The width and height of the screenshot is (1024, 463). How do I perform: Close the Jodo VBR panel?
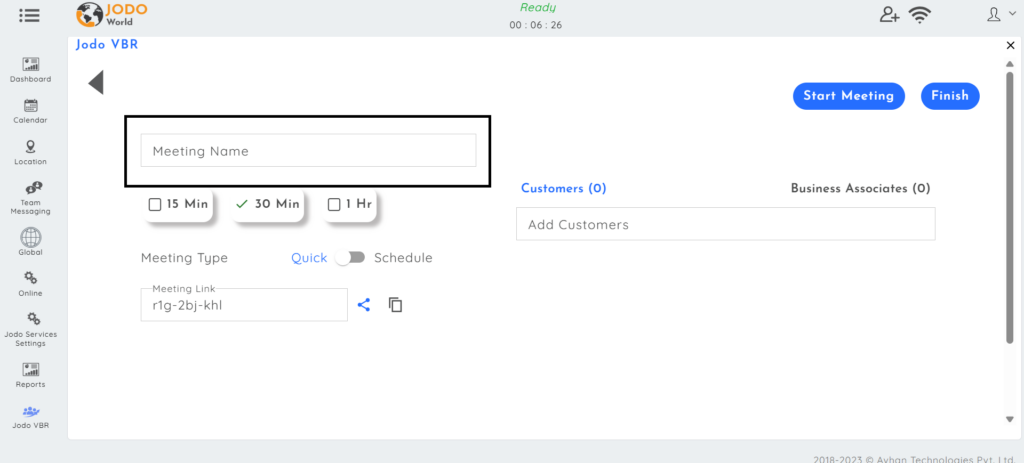tap(1010, 45)
